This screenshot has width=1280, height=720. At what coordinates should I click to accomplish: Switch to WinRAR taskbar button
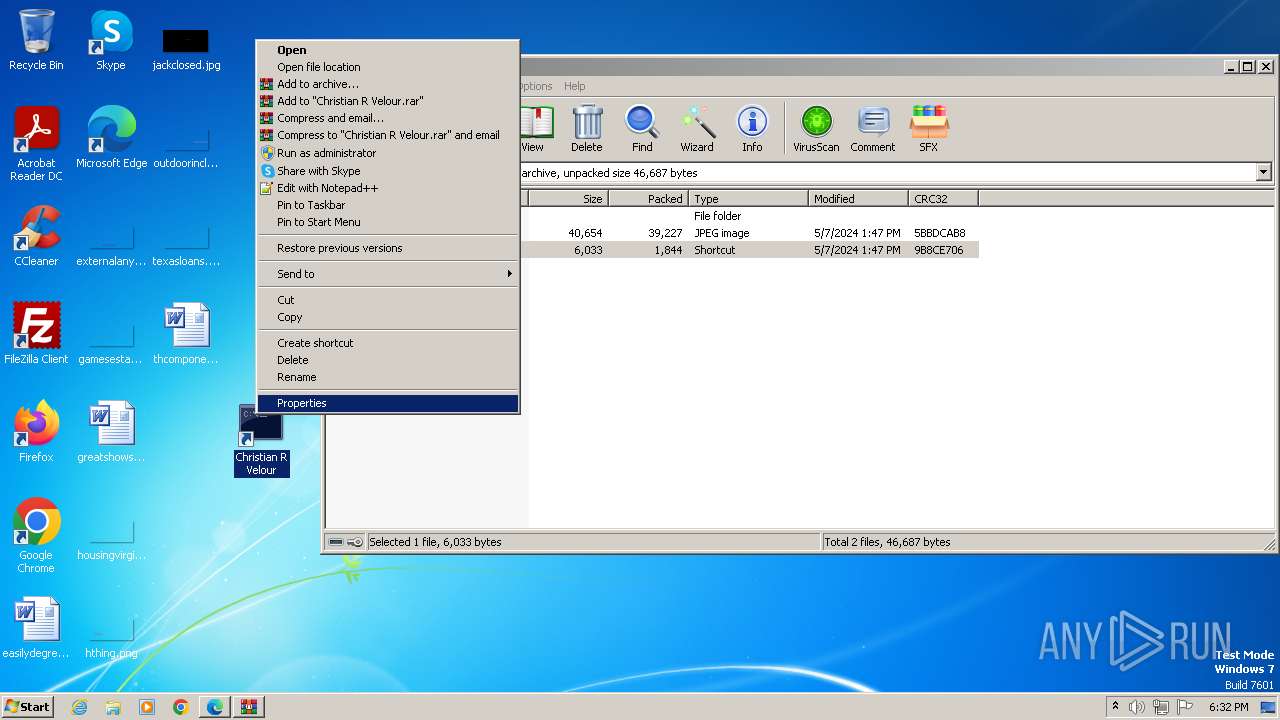(249, 707)
